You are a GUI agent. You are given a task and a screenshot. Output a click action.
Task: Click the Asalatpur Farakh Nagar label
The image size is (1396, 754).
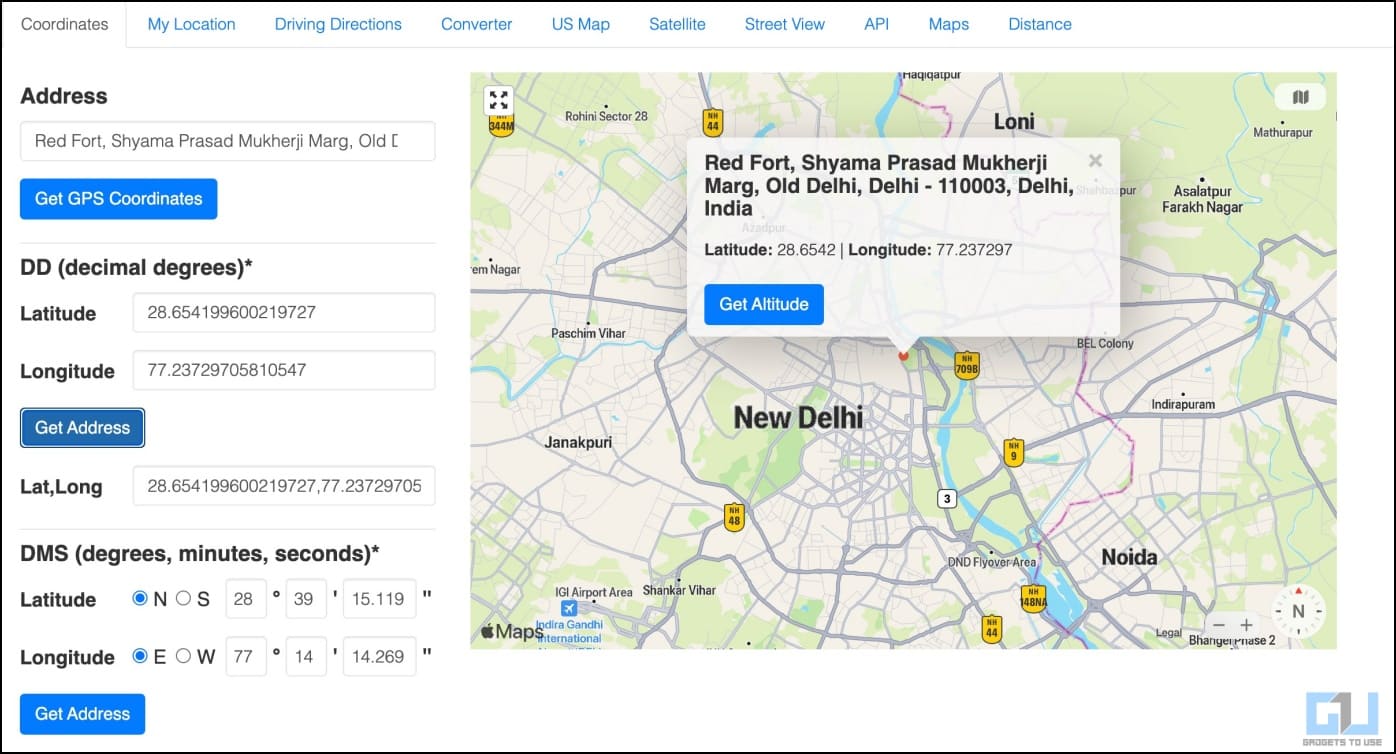coord(1202,199)
